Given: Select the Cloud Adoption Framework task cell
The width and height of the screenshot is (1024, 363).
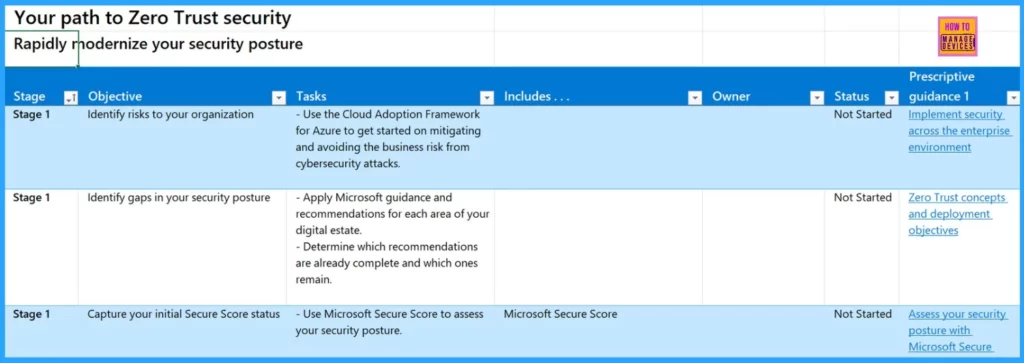Looking at the screenshot, I should (x=391, y=148).
